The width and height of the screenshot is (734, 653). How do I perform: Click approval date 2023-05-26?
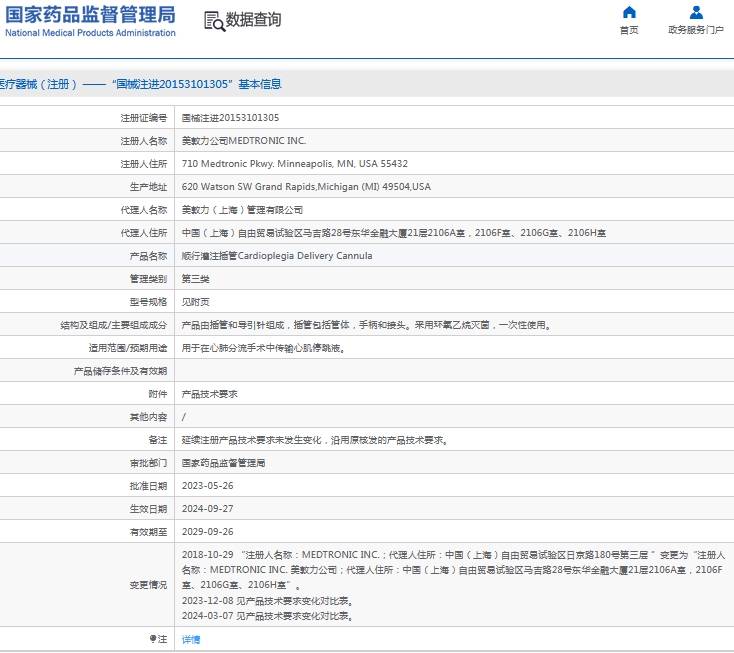pyautogui.click(x=207, y=486)
